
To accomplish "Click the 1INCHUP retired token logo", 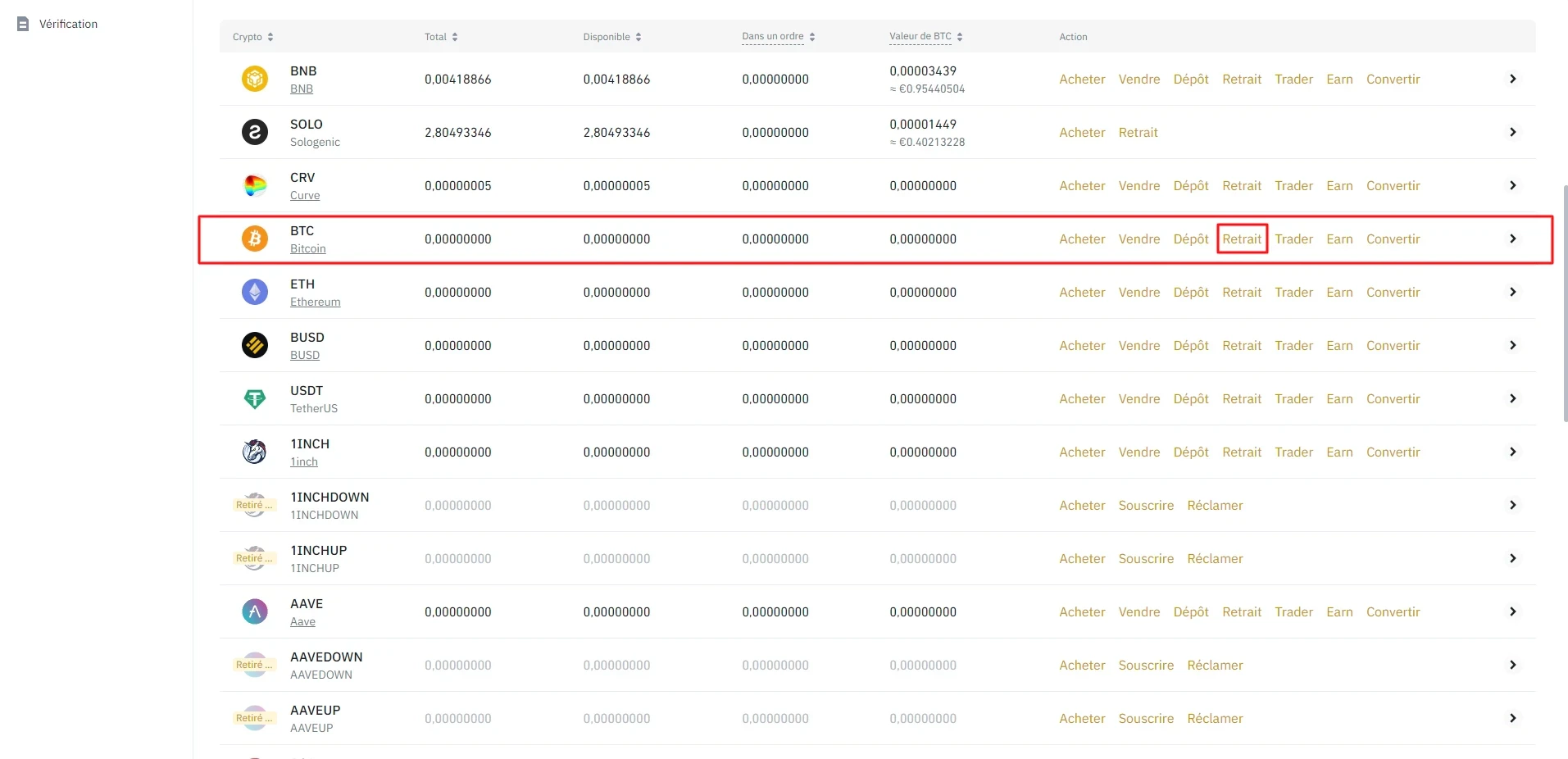I will point(255,558).
